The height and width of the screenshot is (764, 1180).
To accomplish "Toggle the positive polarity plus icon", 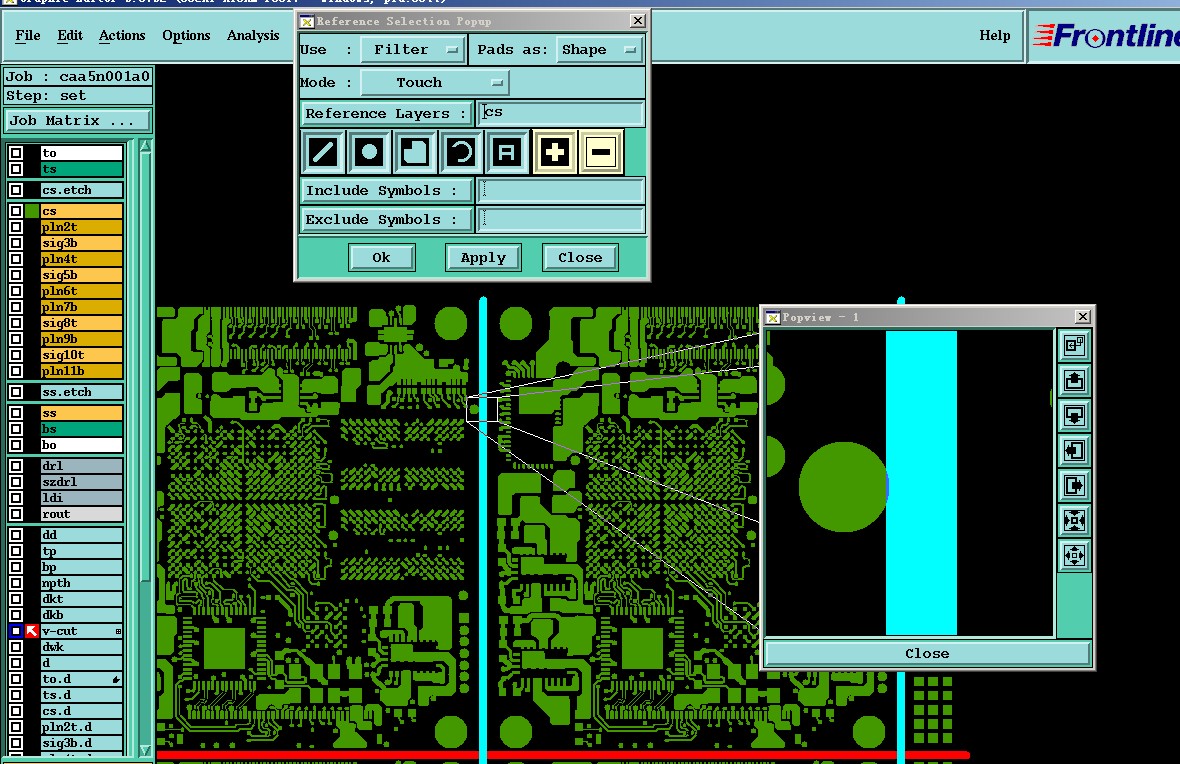I will (x=555, y=152).
